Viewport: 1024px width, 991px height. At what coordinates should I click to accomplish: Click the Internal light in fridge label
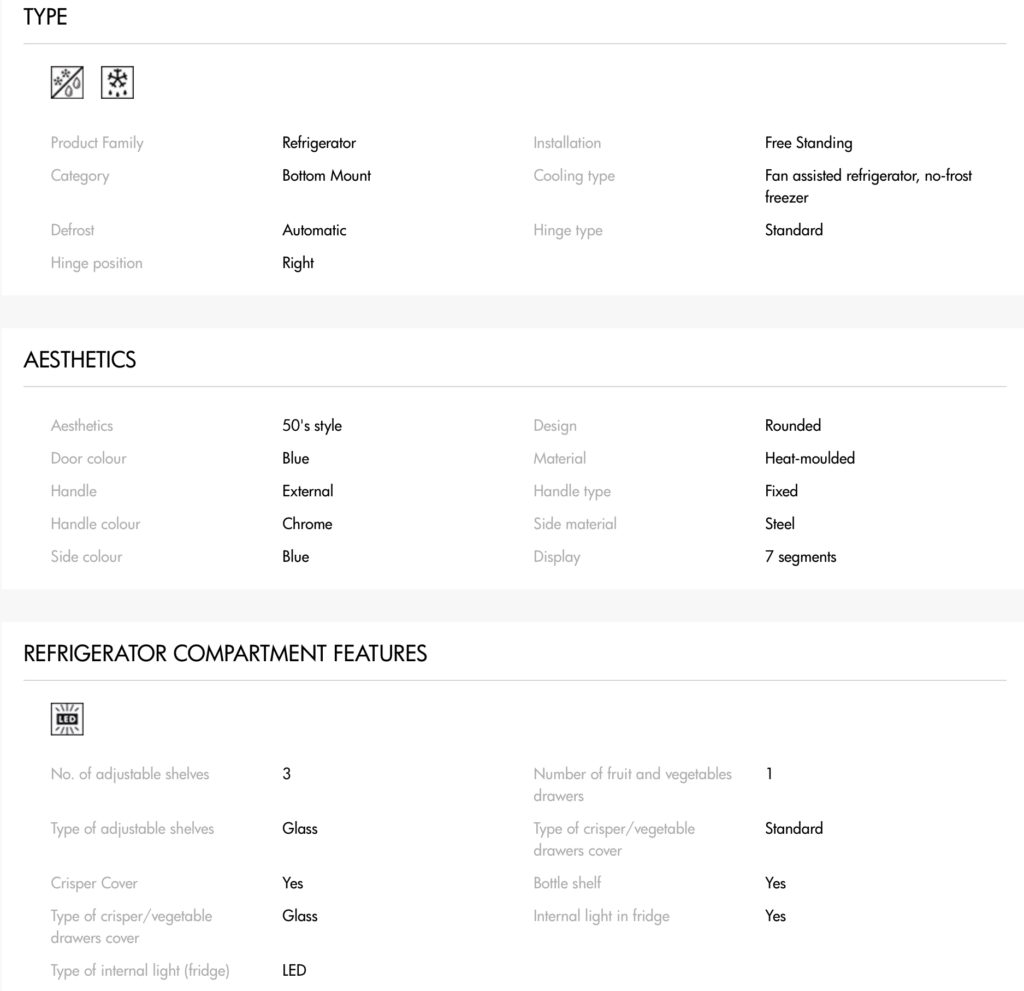click(601, 916)
